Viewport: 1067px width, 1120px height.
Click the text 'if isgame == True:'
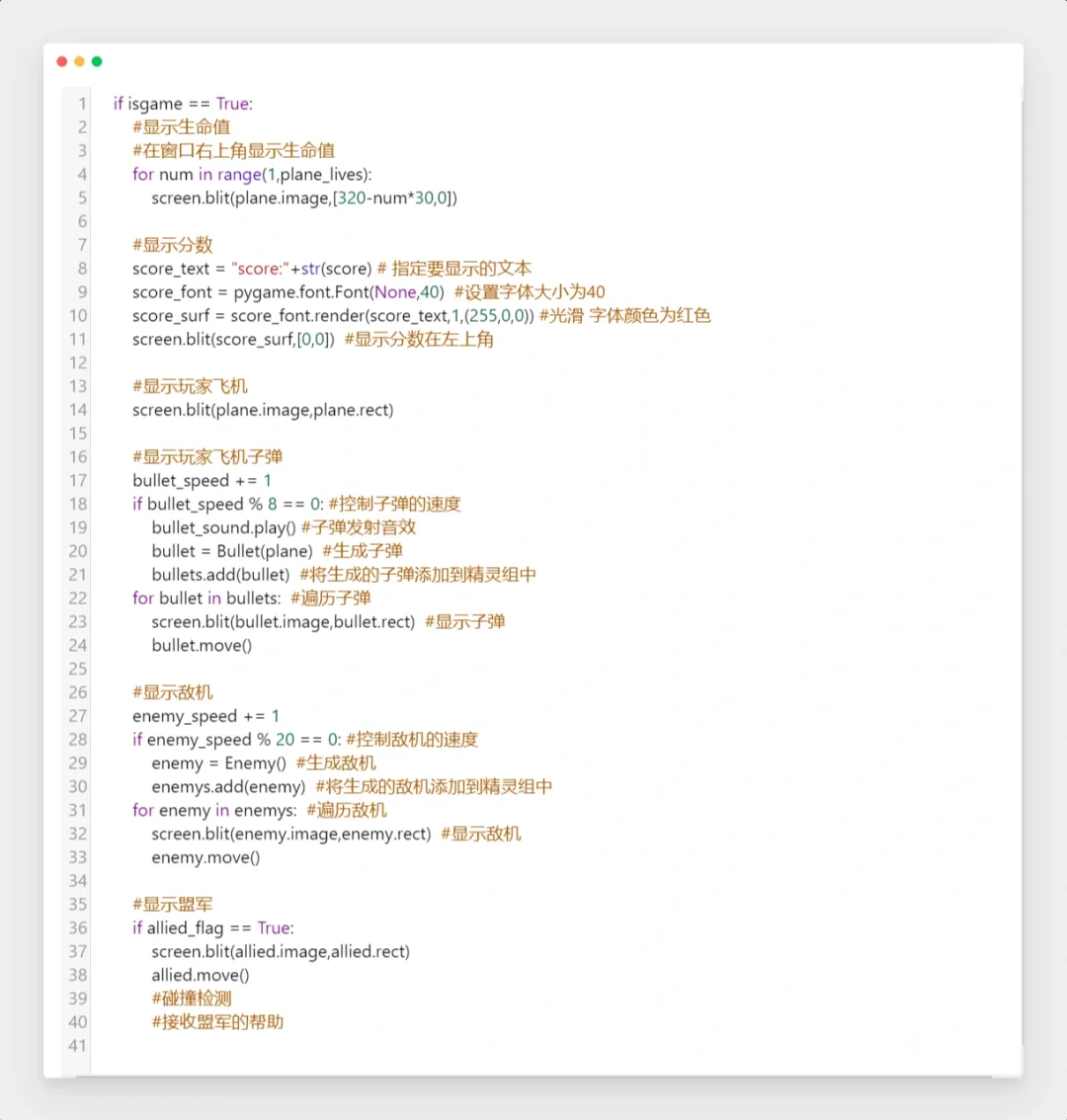click(x=183, y=104)
